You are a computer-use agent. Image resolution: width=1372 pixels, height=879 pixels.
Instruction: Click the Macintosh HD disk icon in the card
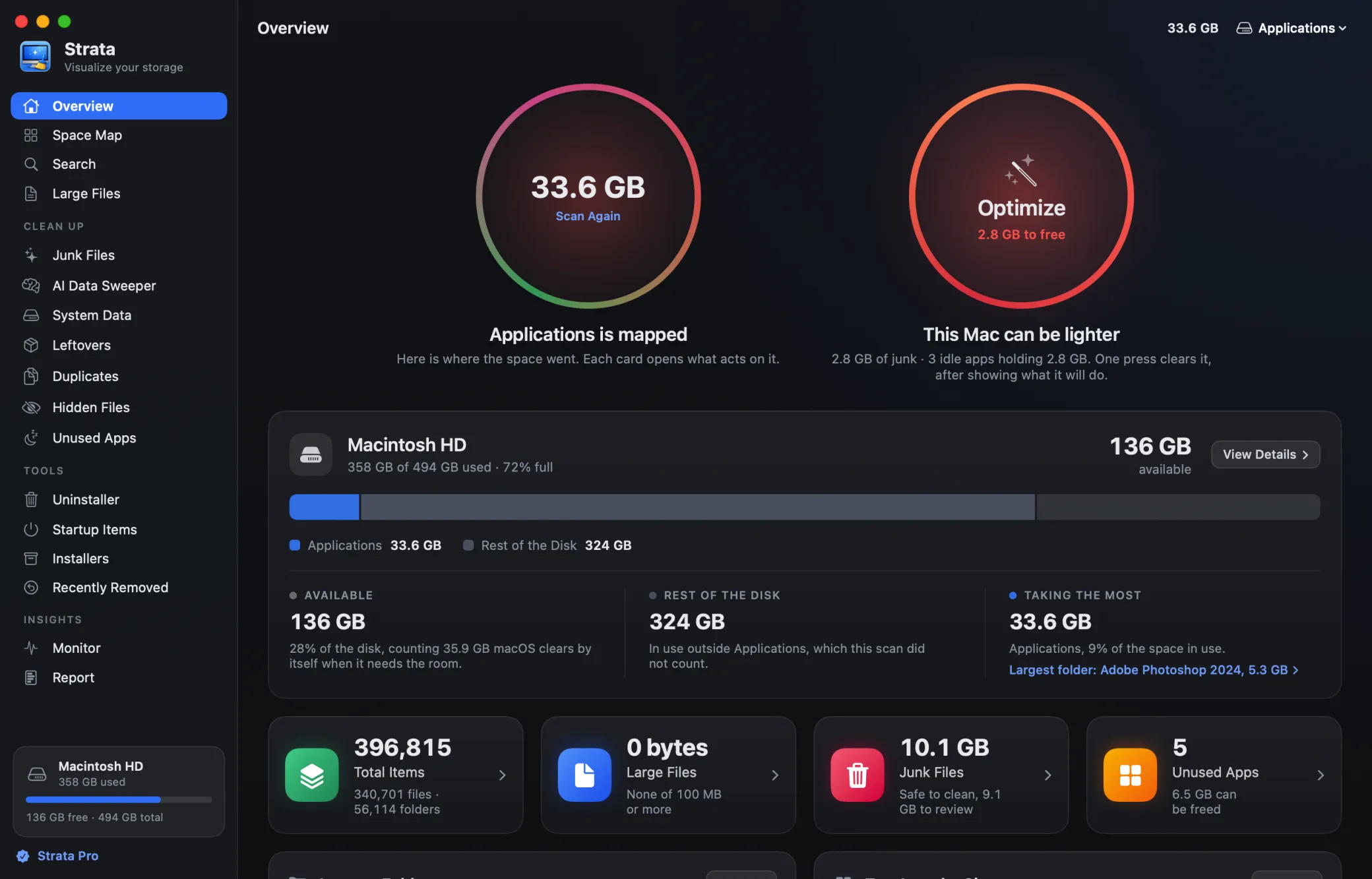click(311, 454)
